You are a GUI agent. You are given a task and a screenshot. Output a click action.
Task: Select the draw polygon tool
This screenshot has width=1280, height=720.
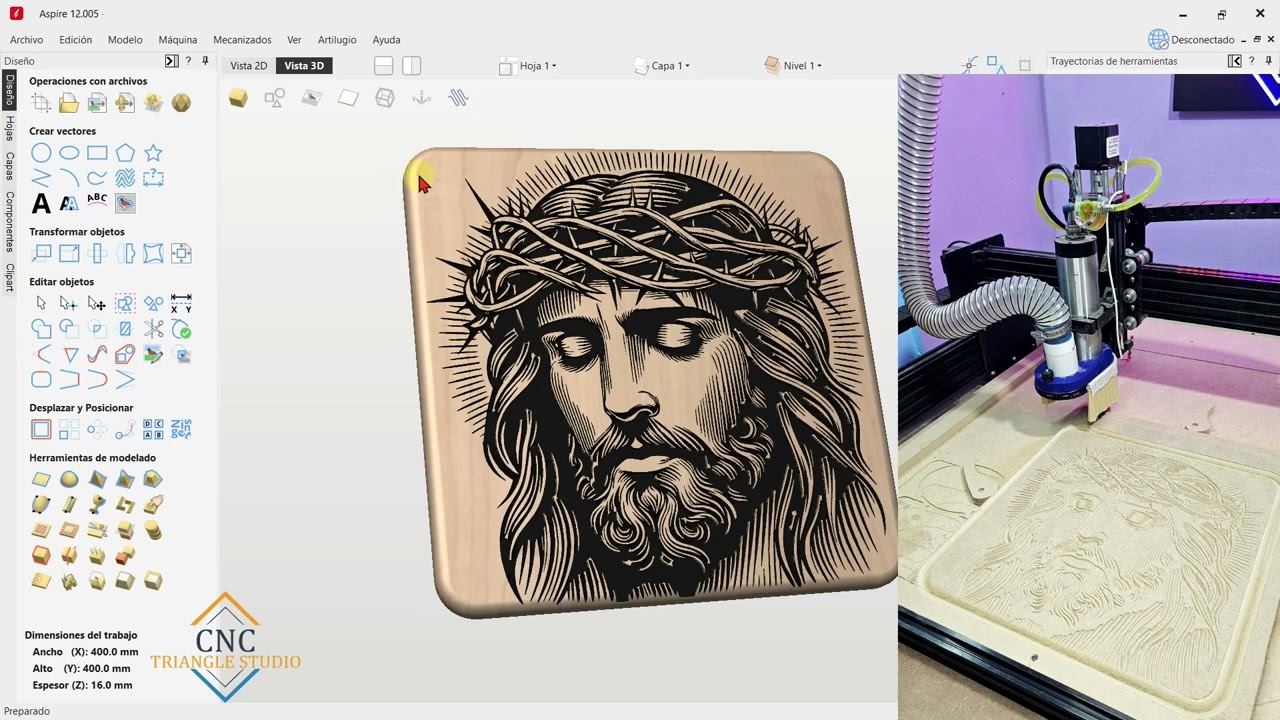(x=125, y=153)
